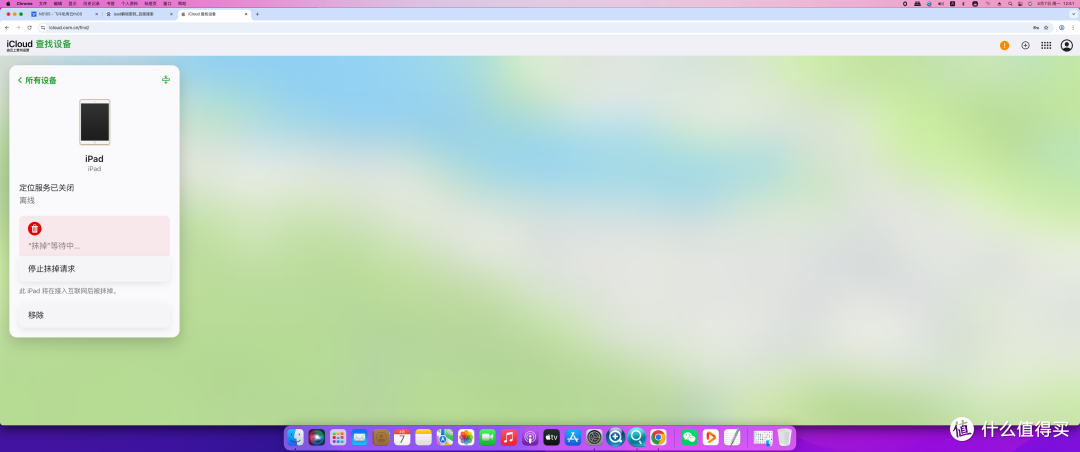Open a new Chrome tab
Viewport: 1080px width, 452px height.
pyautogui.click(x=258, y=14)
